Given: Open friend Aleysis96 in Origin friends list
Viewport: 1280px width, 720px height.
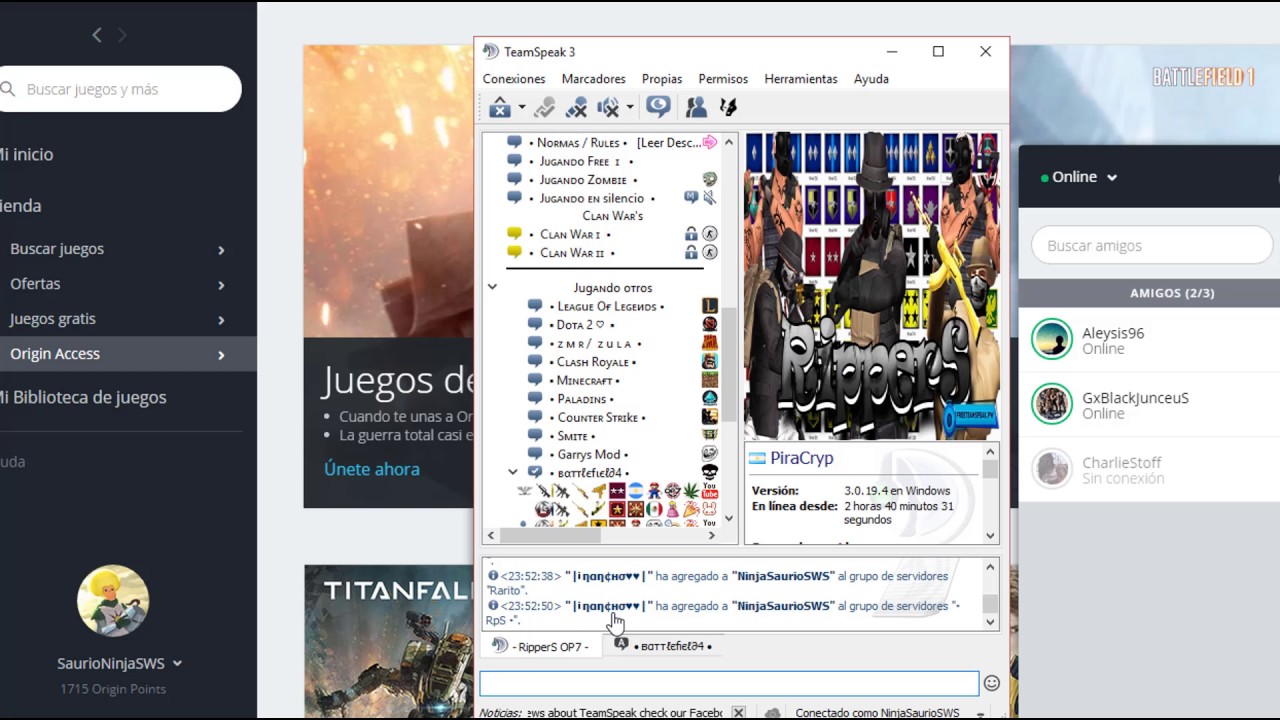Looking at the screenshot, I should point(1149,340).
